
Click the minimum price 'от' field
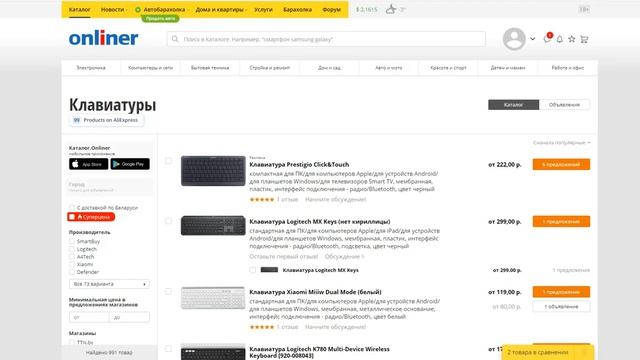89,317
